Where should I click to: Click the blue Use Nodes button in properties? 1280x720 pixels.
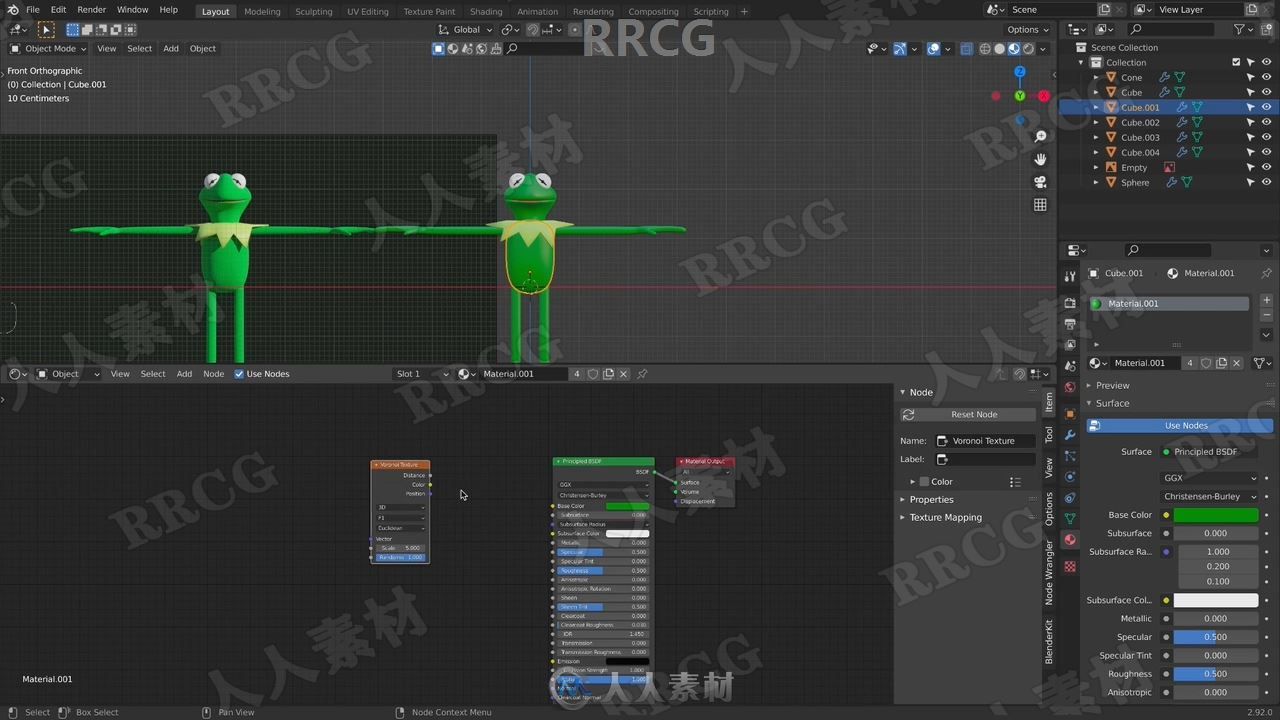tap(1180, 425)
